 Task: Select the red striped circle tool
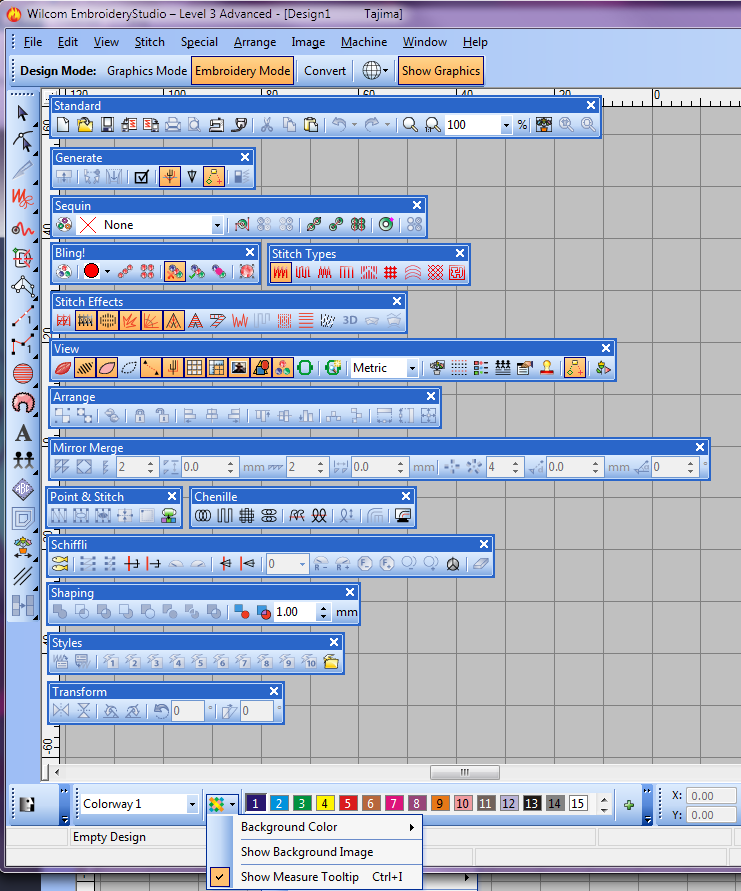click(23, 373)
